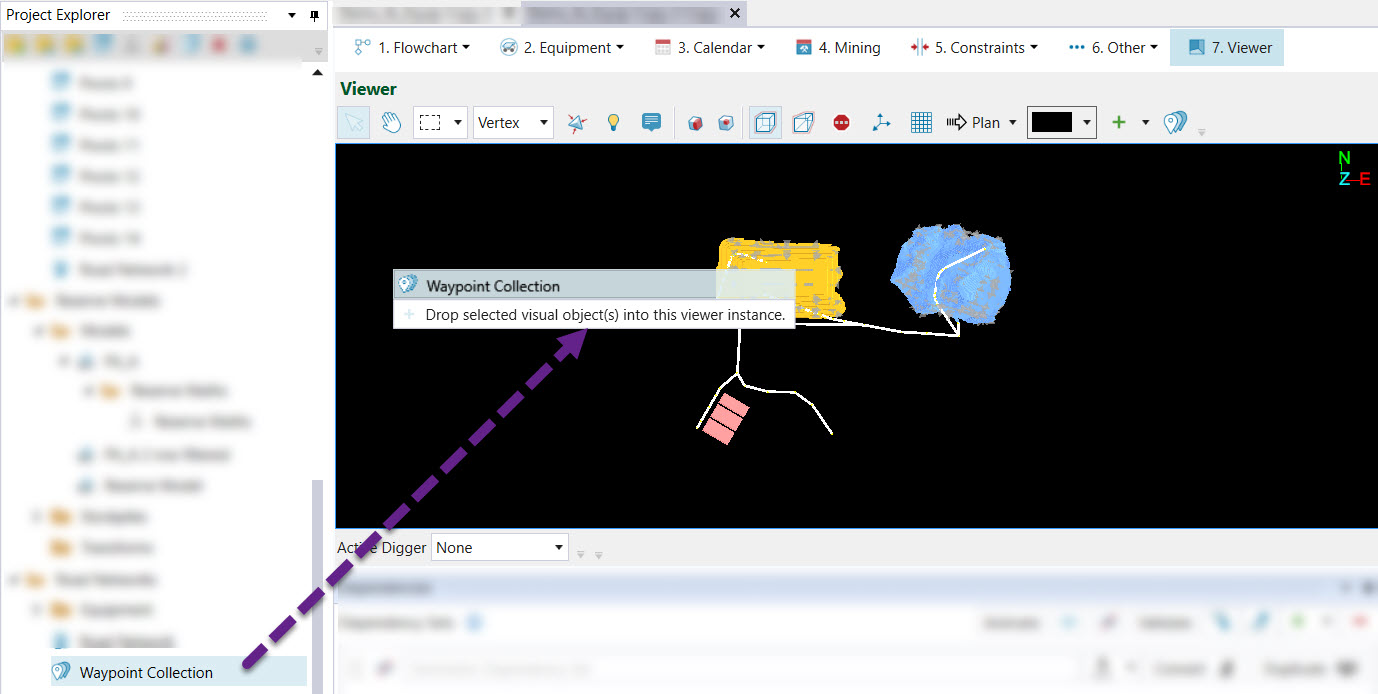Toggle the highlighted wireframe cube view
Viewport: 1378px width, 694px height.
point(766,122)
